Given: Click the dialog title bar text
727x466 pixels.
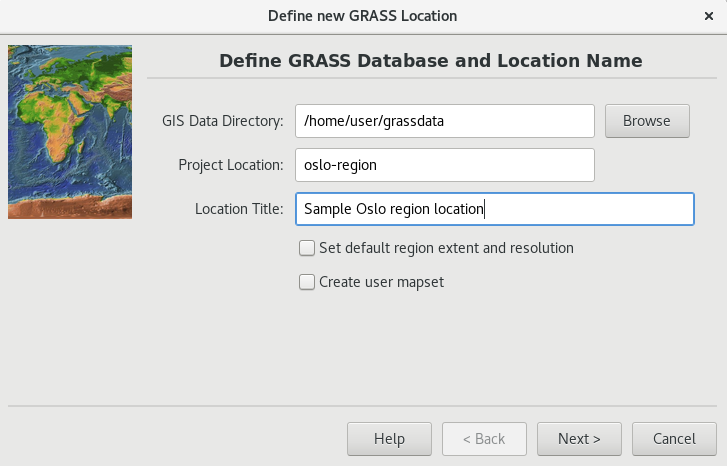Looking at the screenshot, I should click(363, 16).
